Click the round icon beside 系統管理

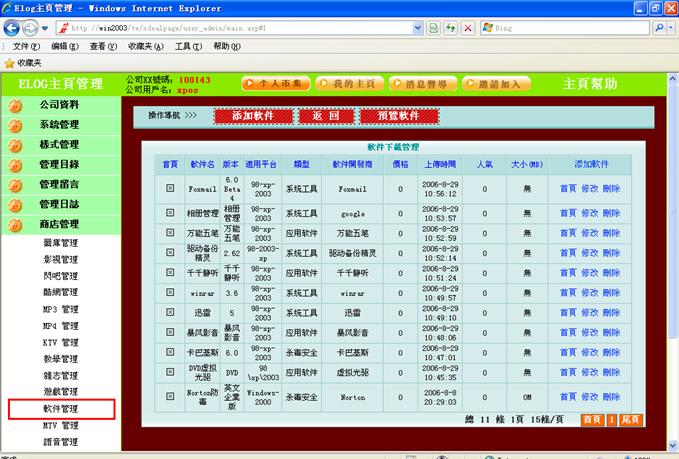point(15,125)
